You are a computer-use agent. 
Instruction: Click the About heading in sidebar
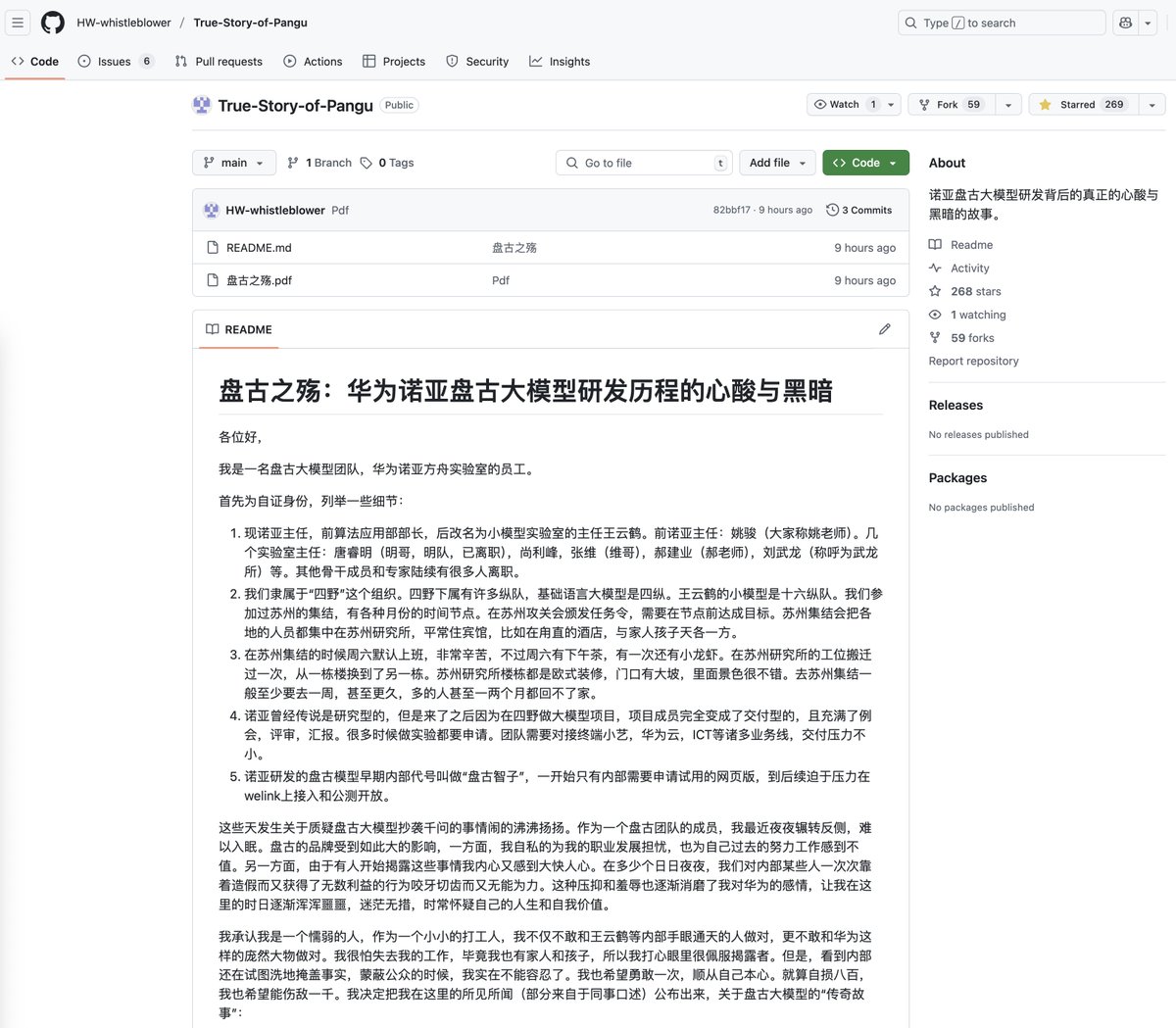[x=947, y=163]
